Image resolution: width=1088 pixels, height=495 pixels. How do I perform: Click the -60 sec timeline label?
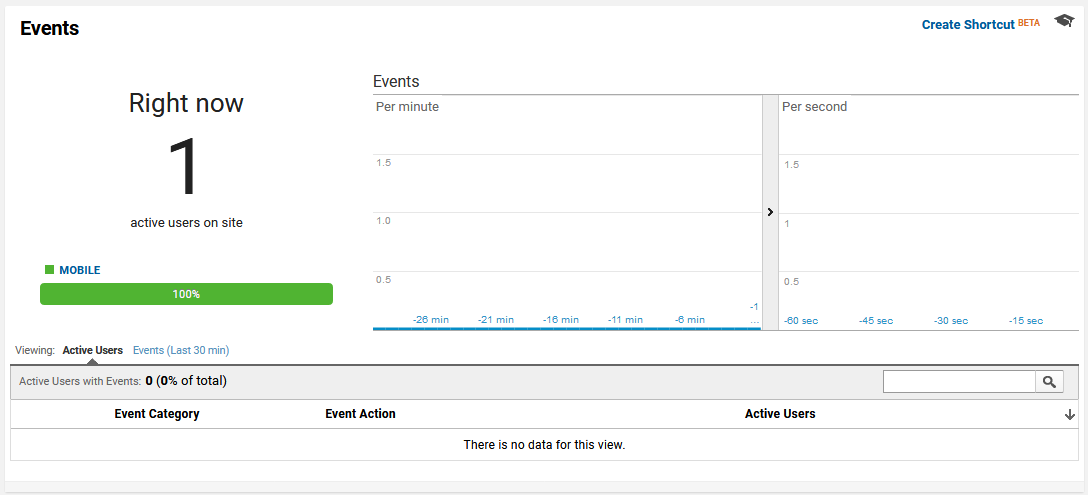801,321
